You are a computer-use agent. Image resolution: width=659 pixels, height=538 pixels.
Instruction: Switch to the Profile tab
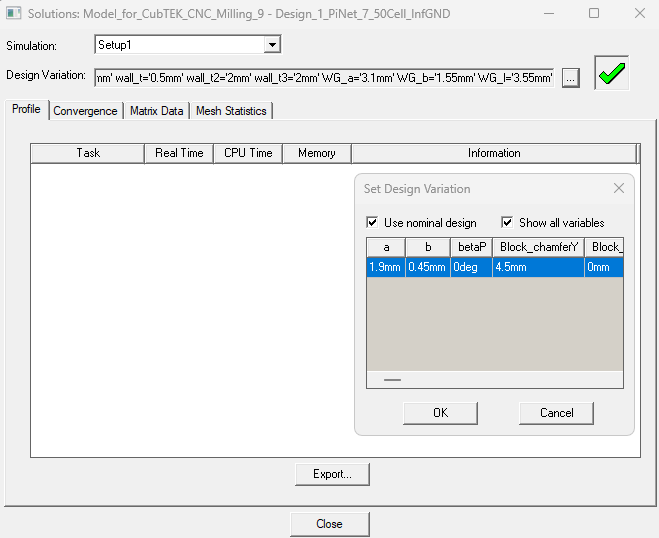coord(26,109)
